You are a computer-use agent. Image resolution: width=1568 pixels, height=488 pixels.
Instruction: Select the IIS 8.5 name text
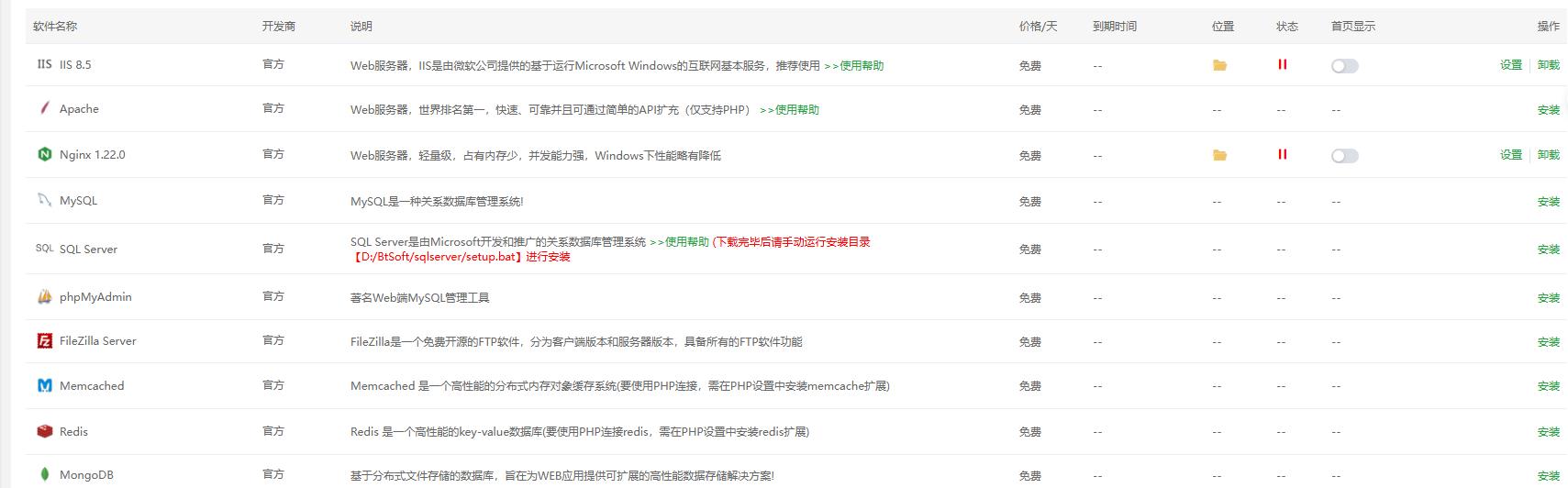pyautogui.click(x=75, y=65)
